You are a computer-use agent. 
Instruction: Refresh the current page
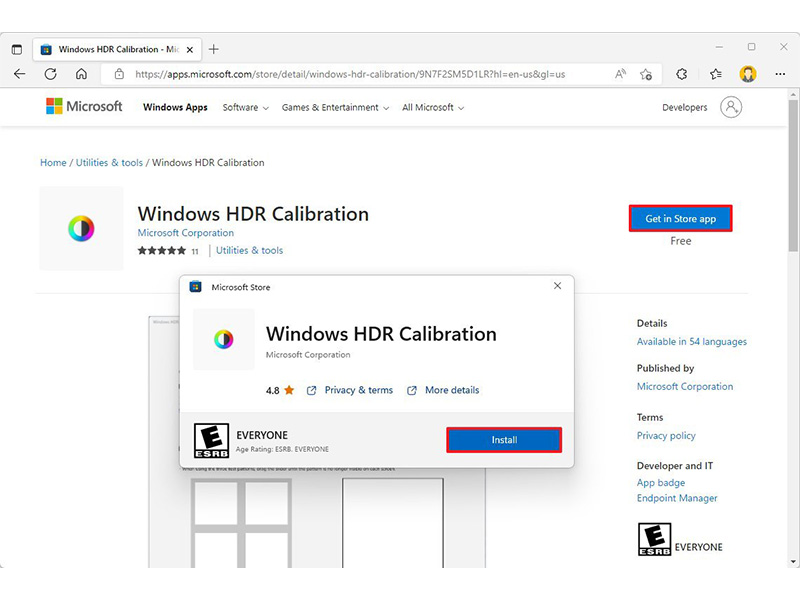pyautogui.click(x=51, y=74)
